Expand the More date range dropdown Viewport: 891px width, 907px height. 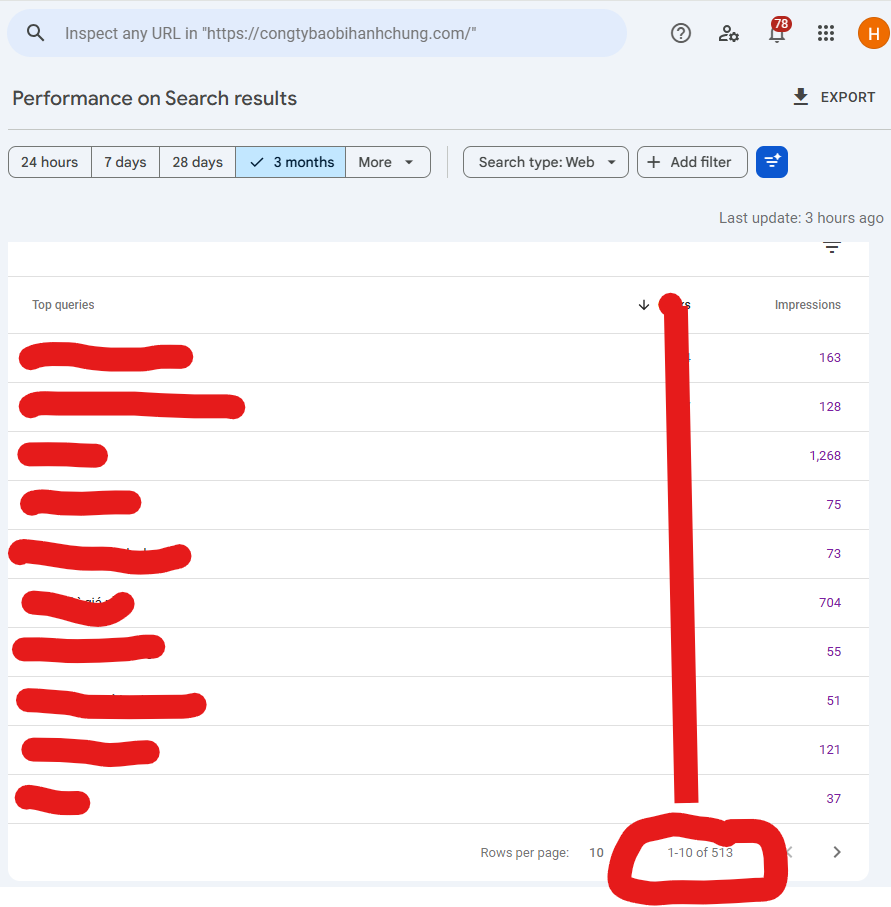click(388, 162)
